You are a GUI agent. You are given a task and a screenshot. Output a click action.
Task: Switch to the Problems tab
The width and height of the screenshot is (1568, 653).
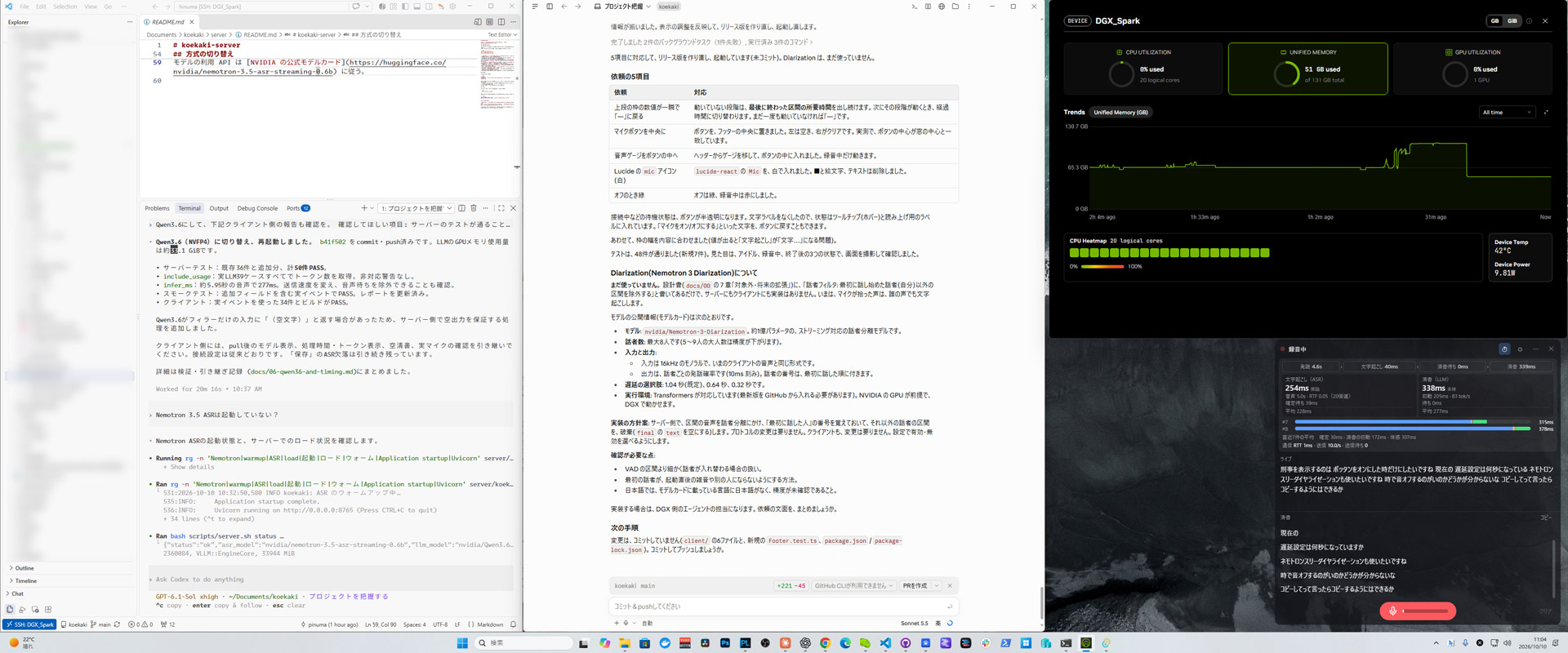click(157, 208)
